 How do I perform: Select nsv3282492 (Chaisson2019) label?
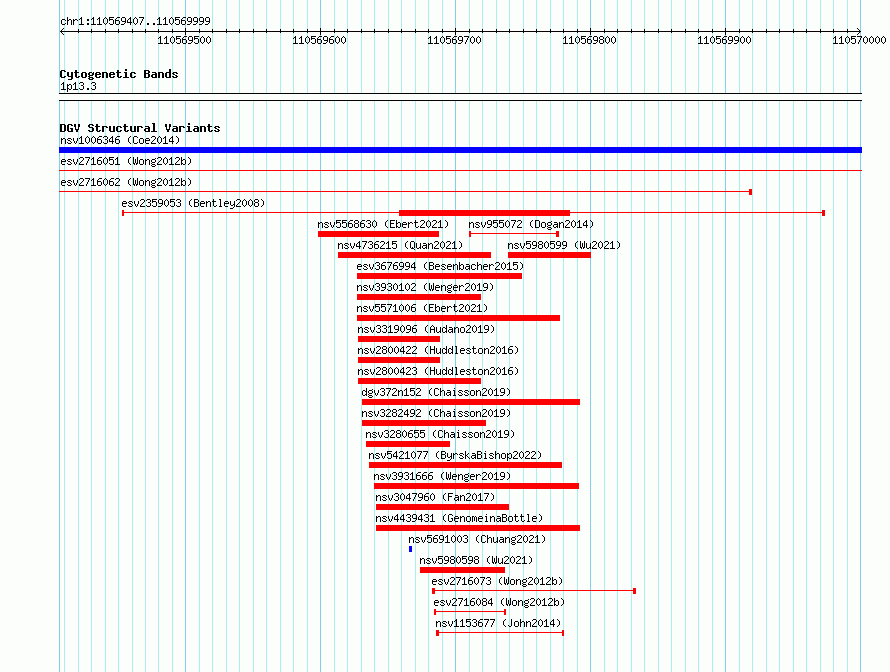[436, 413]
